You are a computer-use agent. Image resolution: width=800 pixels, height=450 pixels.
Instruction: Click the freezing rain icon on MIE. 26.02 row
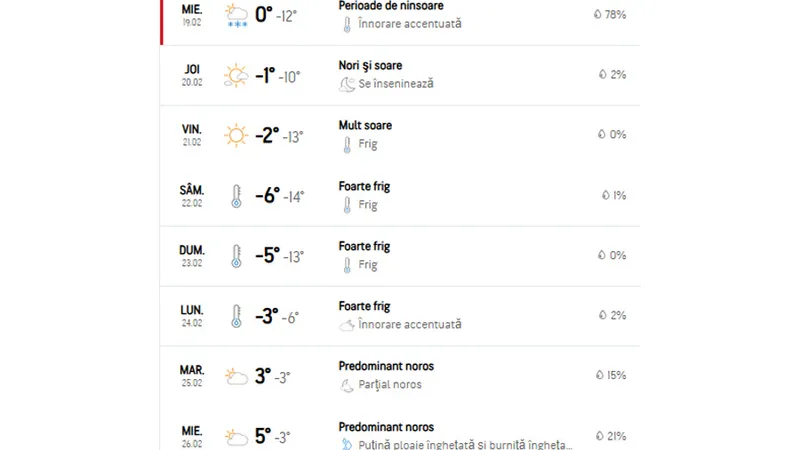(347, 444)
